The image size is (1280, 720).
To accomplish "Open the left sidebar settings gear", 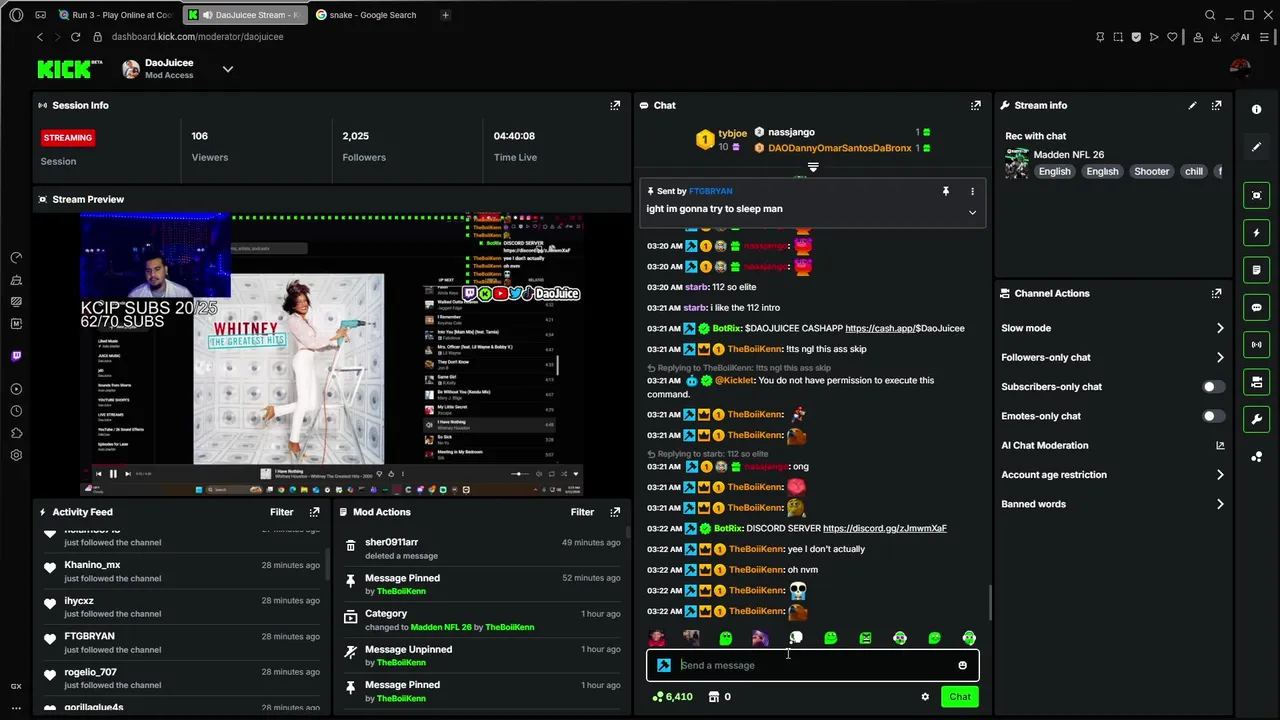I will [x=16, y=455].
